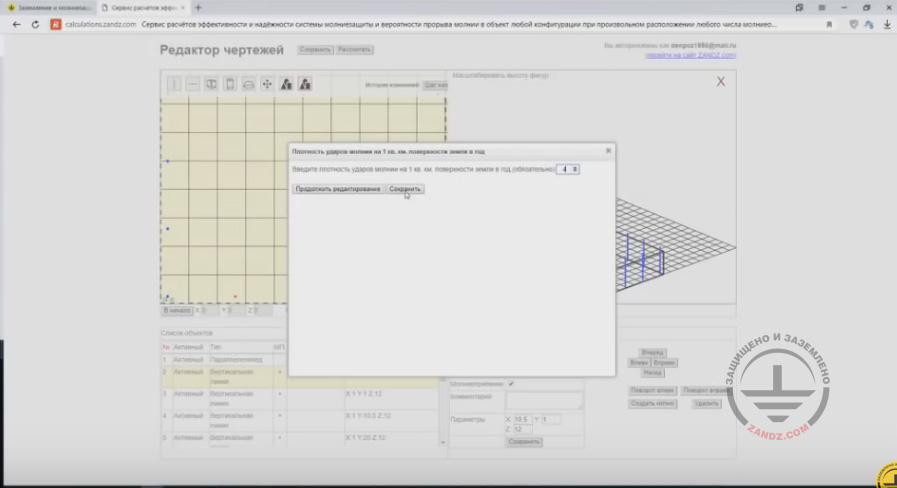Click the Создать копию button
This screenshot has height=488, width=897.
tap(652, 403)
